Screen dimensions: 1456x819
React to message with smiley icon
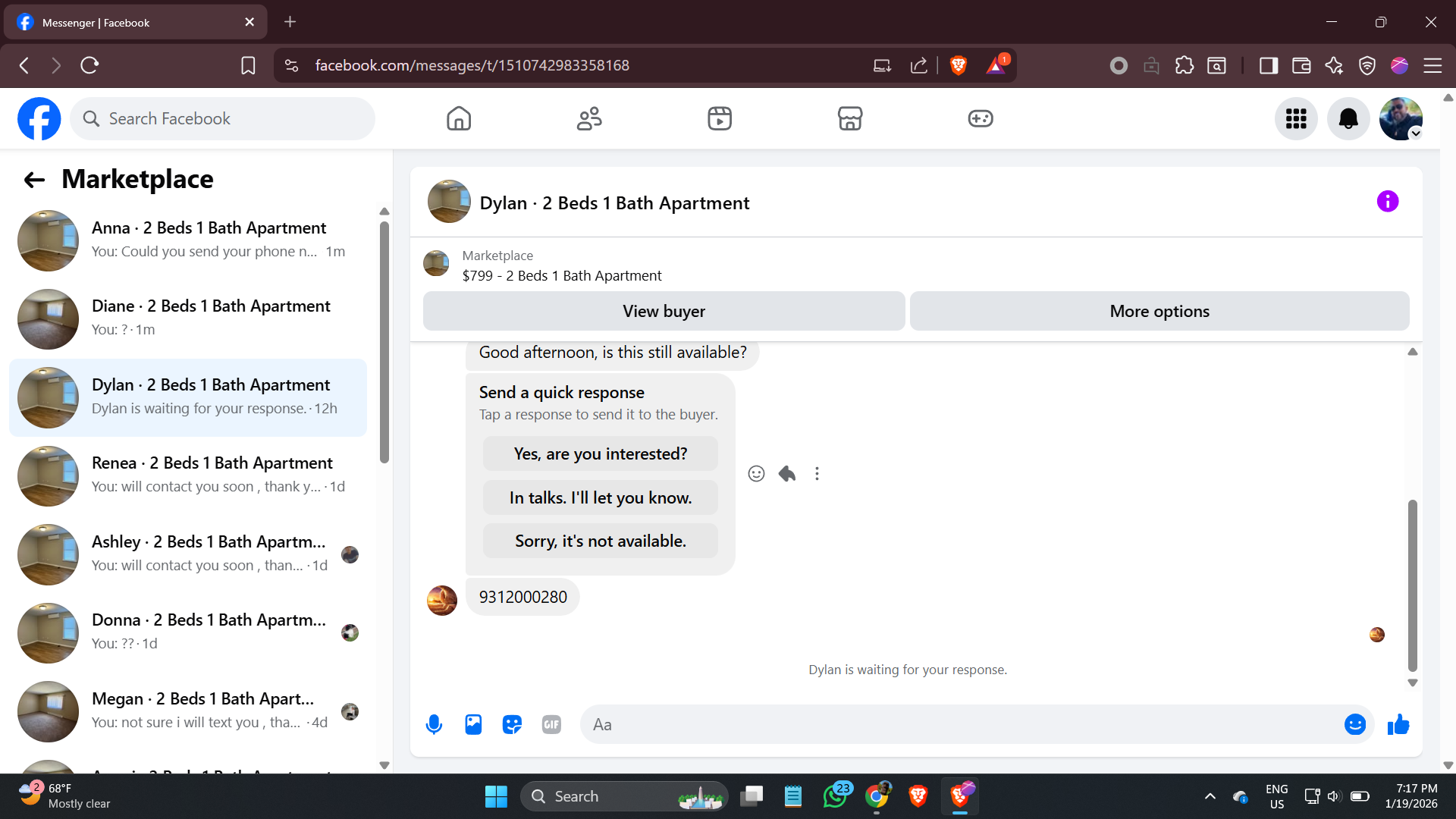point(756,474)
